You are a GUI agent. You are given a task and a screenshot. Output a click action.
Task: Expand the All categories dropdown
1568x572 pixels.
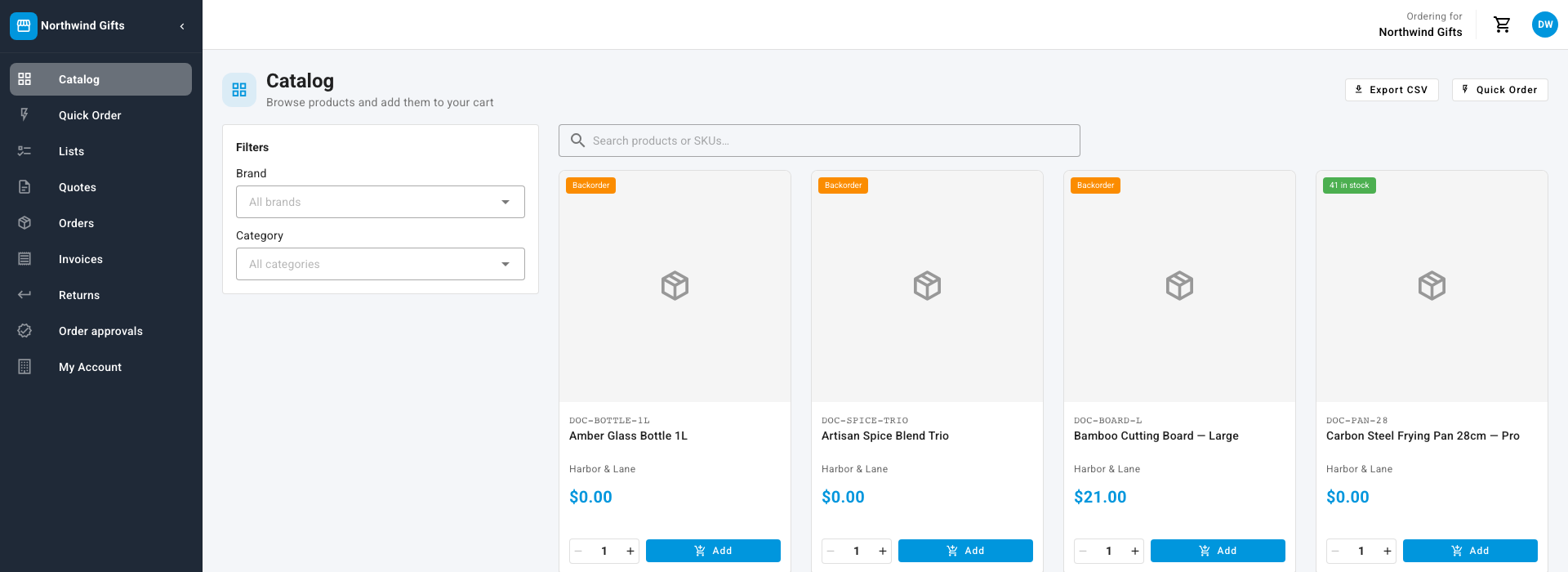click(381, 264)
